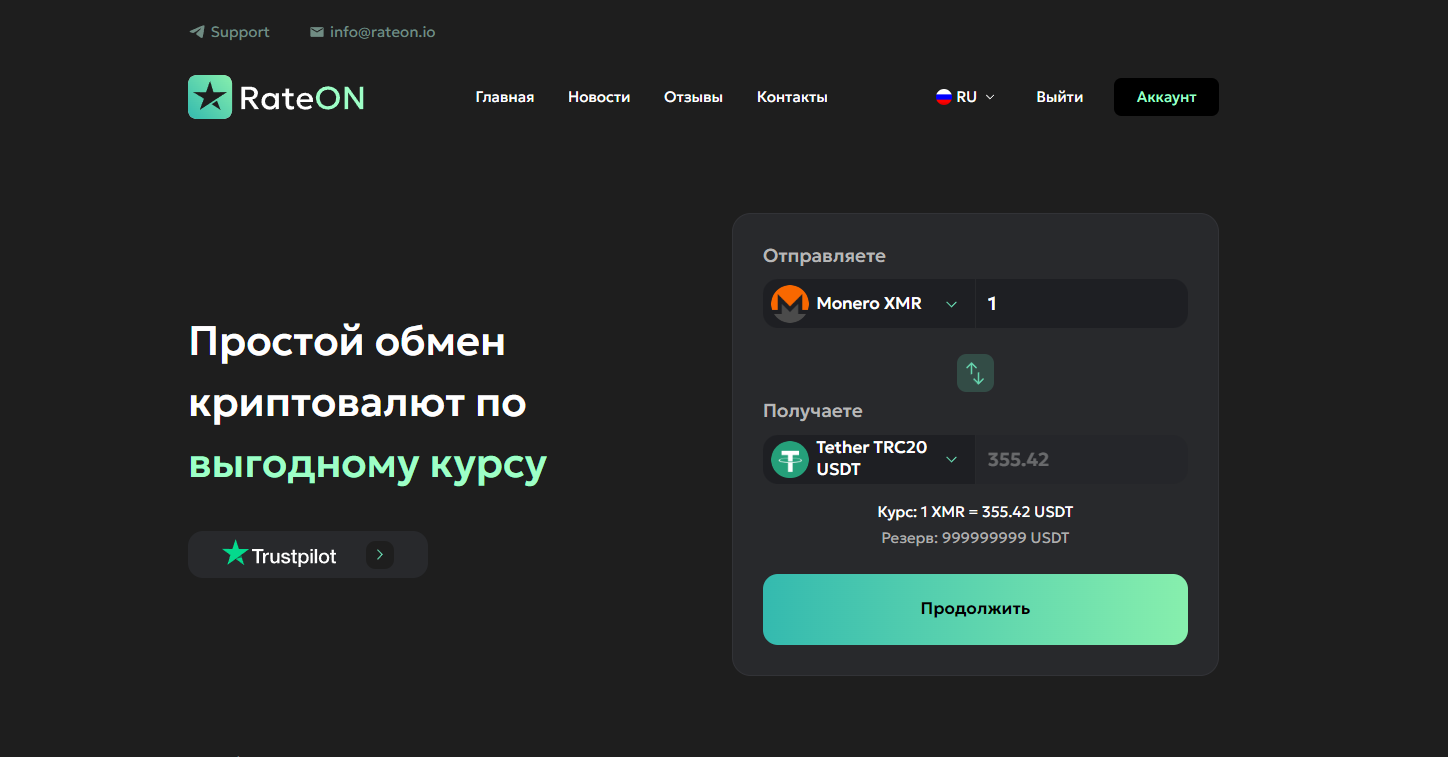
Task: Click the Russian flag icon
Action: coord(943,97)
